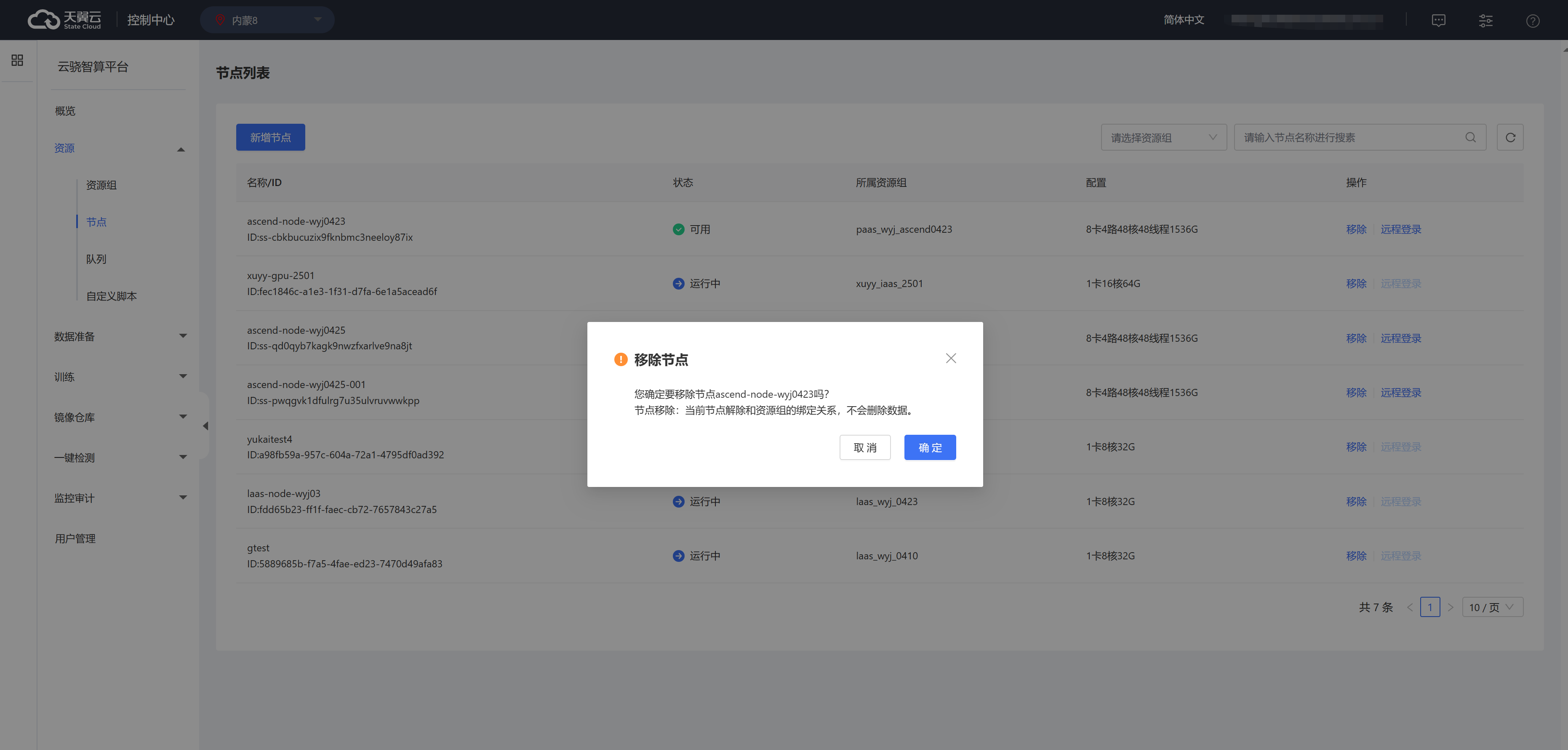
Task: Open the 请选择资源组 dropdown
Action: click(1163, 138)
